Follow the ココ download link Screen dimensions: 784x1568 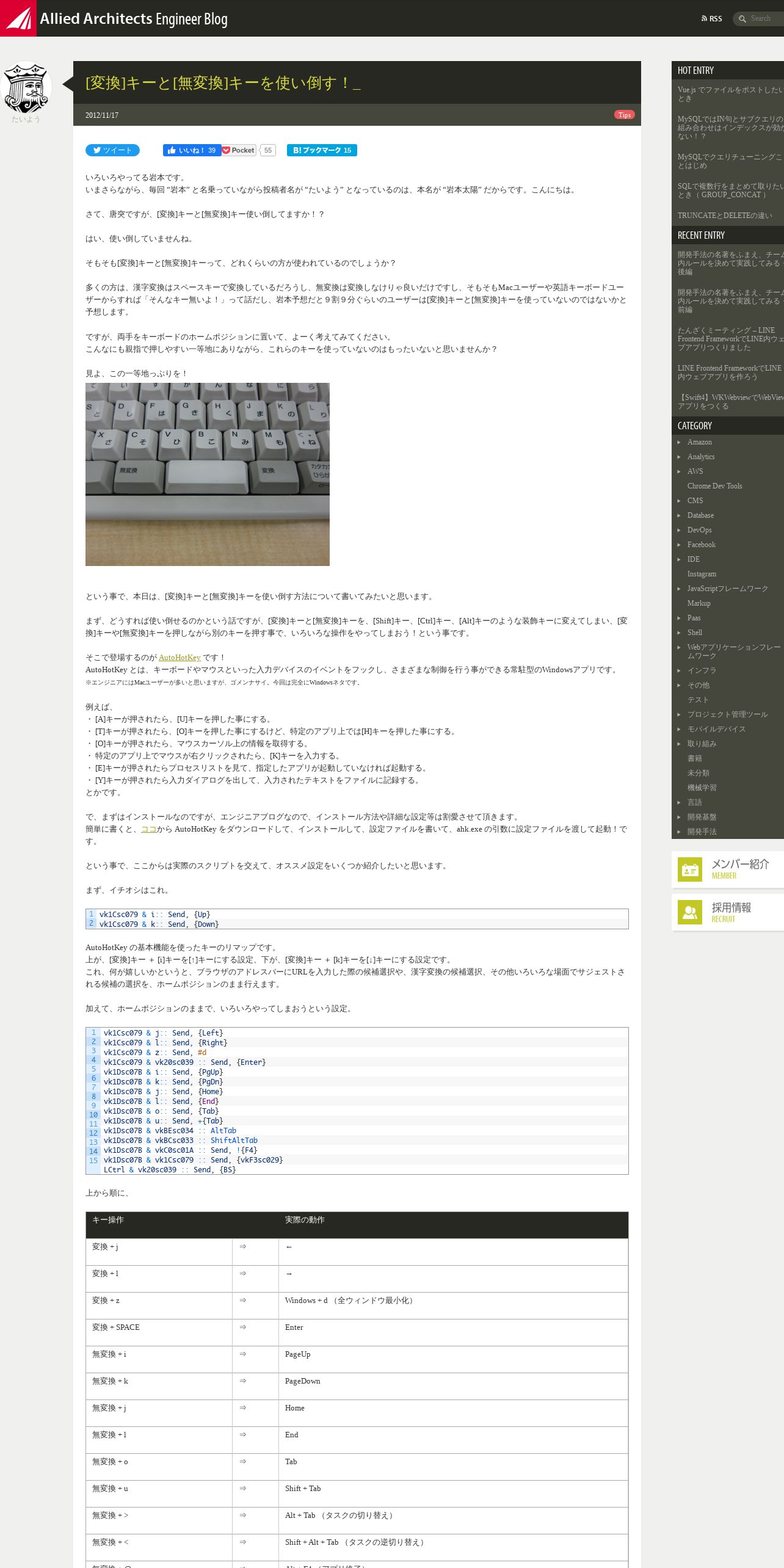pyautogui.click(x=149, y=829)
